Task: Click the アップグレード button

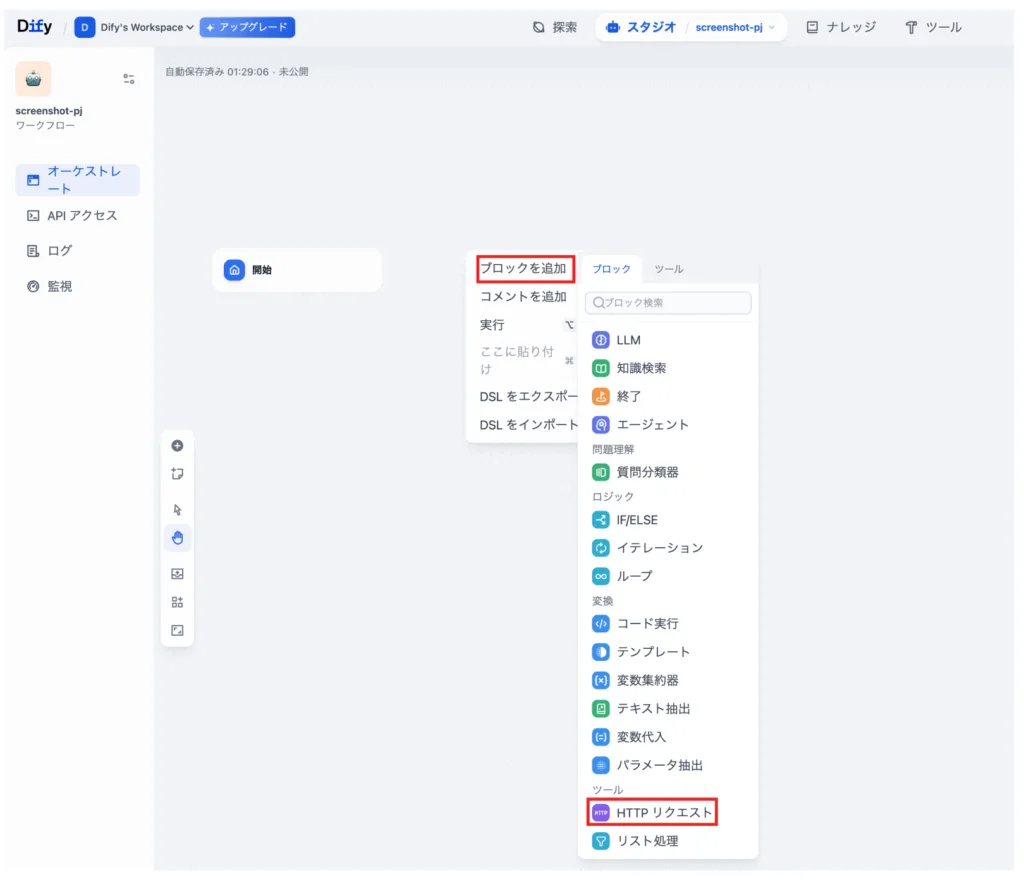Action: pyautogui.click(x=247, y=27)
